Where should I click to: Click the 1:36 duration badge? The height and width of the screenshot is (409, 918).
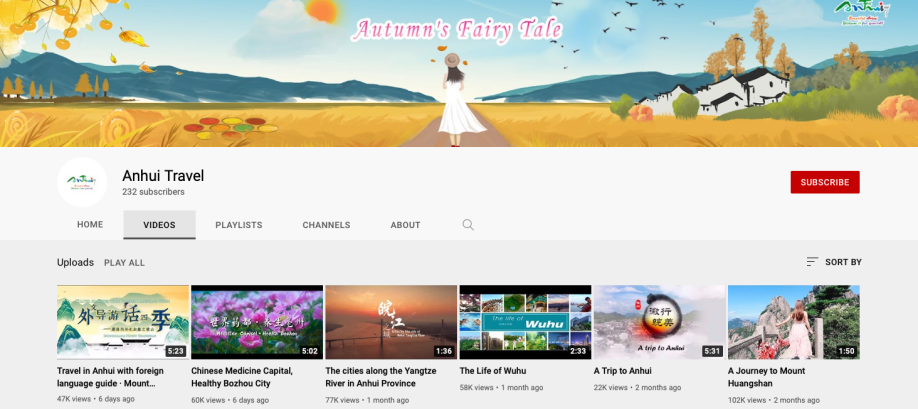(444, 351)
